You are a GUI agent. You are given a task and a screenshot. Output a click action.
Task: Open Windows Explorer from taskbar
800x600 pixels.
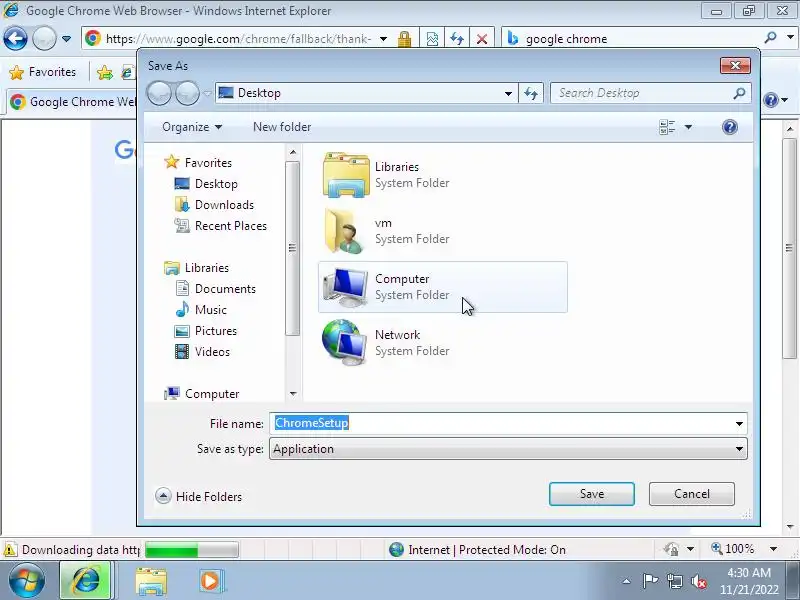(151, 581)
